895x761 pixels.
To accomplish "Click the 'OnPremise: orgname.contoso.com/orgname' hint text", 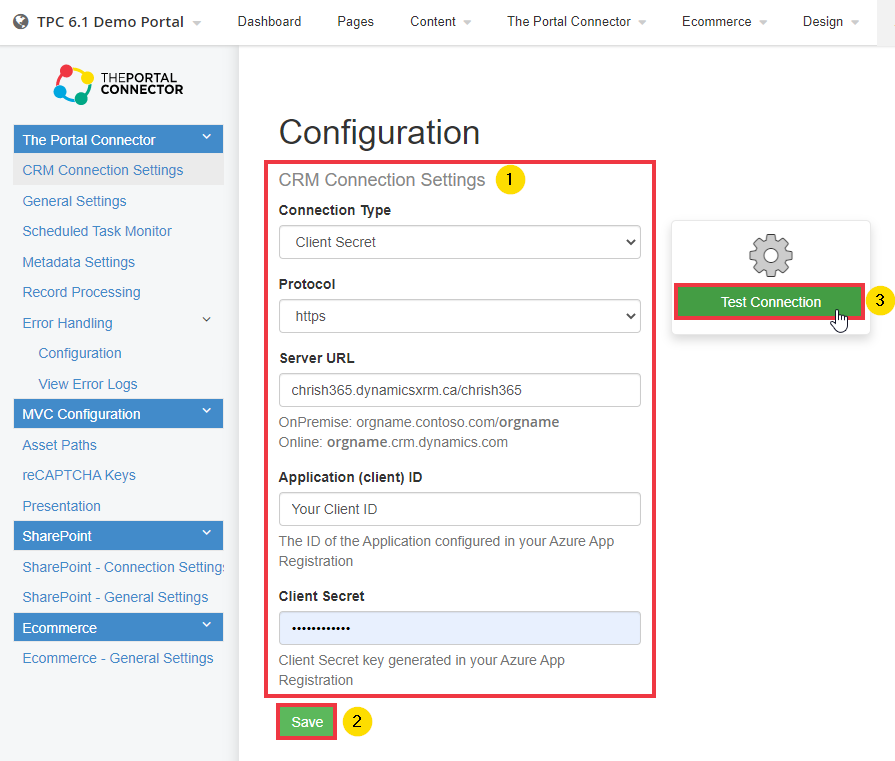I will pos(419,422).
